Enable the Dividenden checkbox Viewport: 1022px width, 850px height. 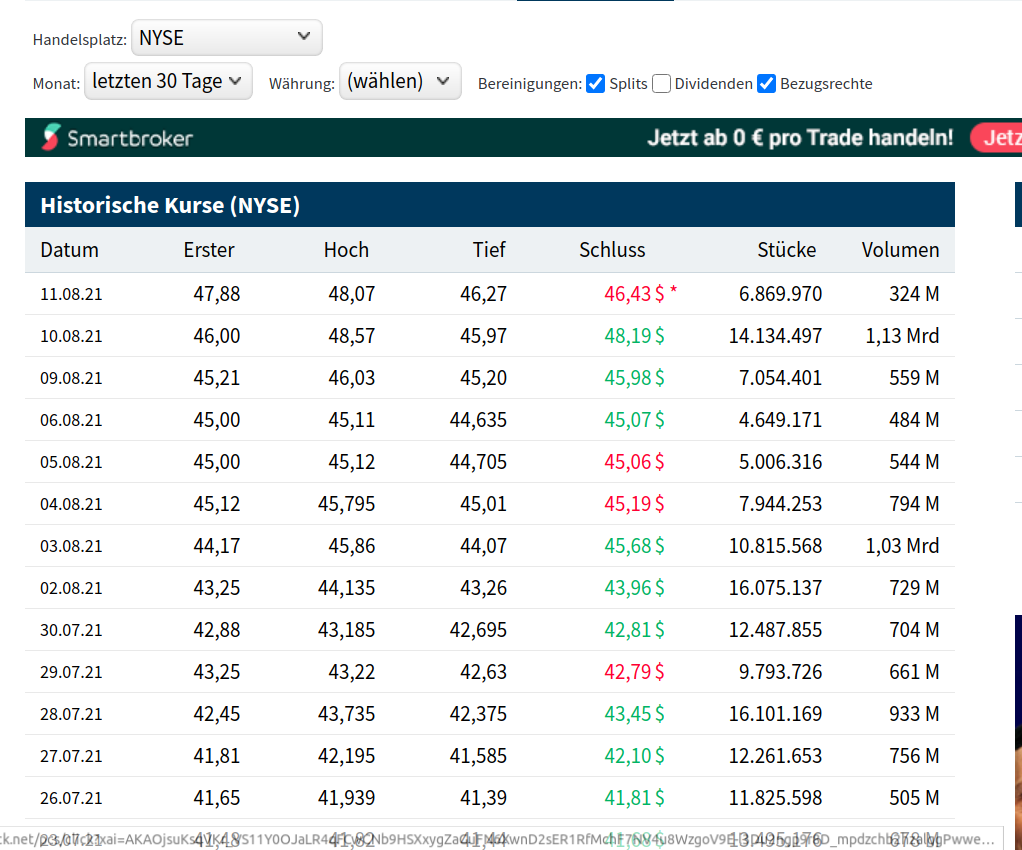tap(661, 84)
